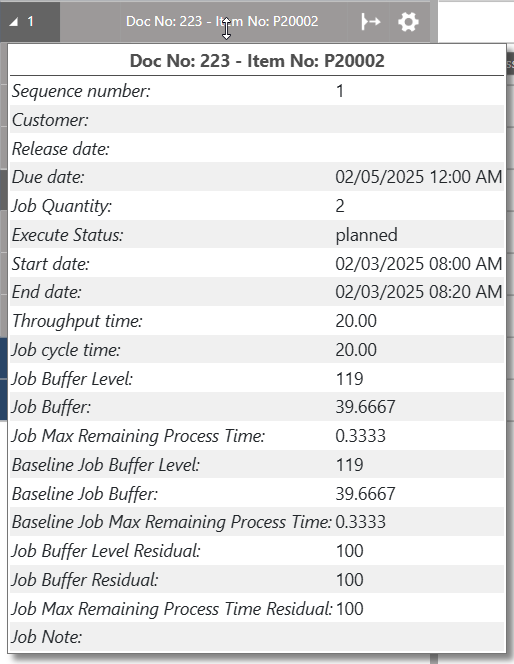Collapse row 1 with the triangle arrow
The height and width of the screenshot is (664, 514).
pyautogui.click(x=13, y=22)
